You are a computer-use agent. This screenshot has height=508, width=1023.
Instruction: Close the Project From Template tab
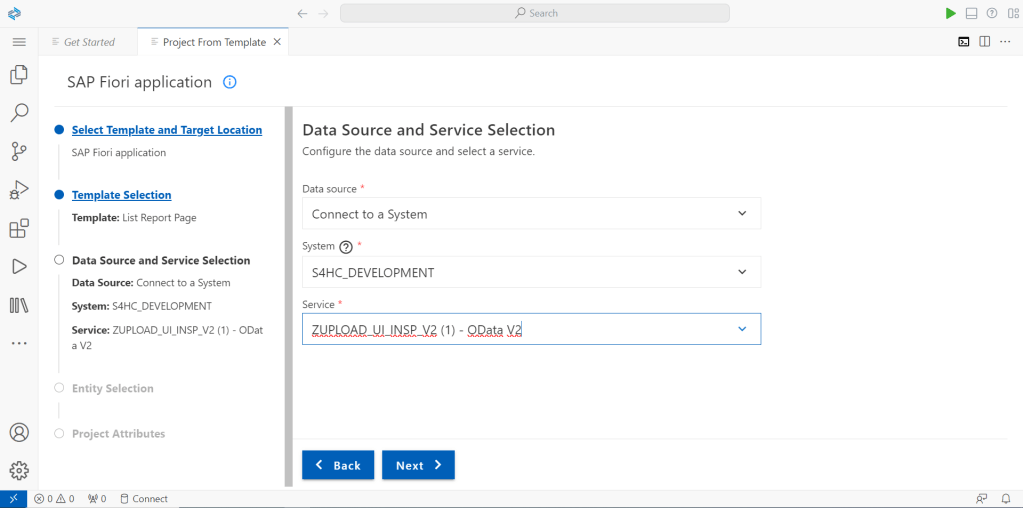[278, 42]
